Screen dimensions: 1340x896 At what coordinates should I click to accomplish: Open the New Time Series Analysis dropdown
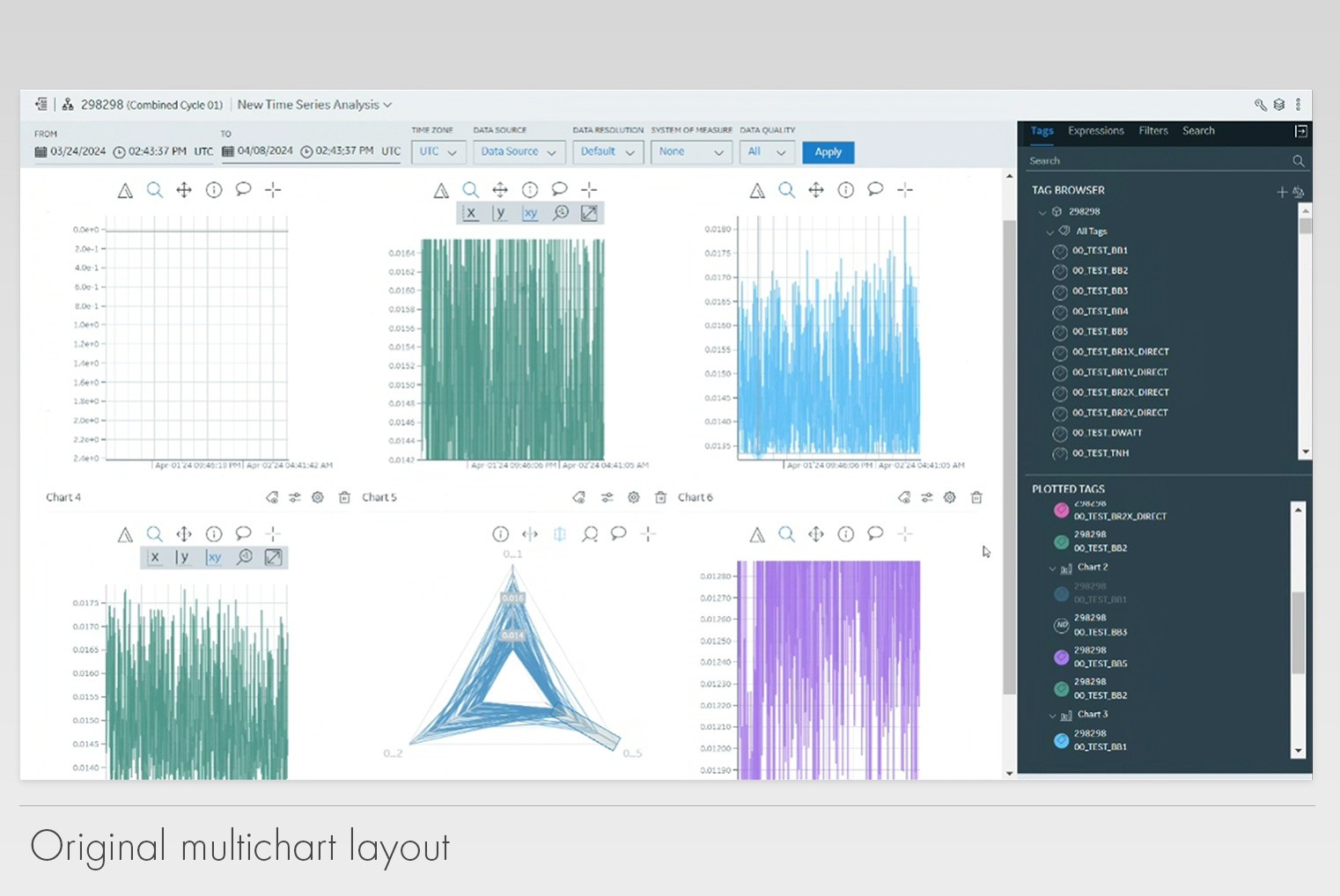click(x=314, y=105)
